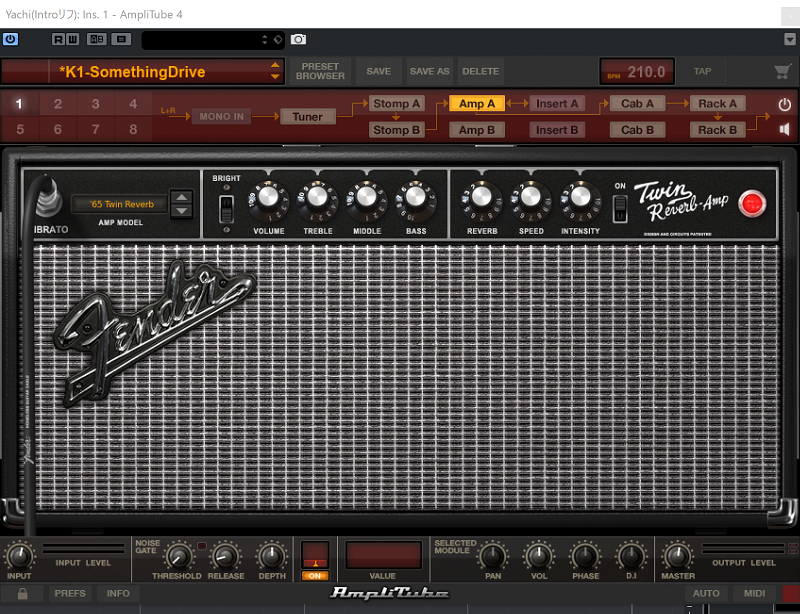800x614 pixels.
Task: Open the Tuner module
Action: [x=308, y=116]
